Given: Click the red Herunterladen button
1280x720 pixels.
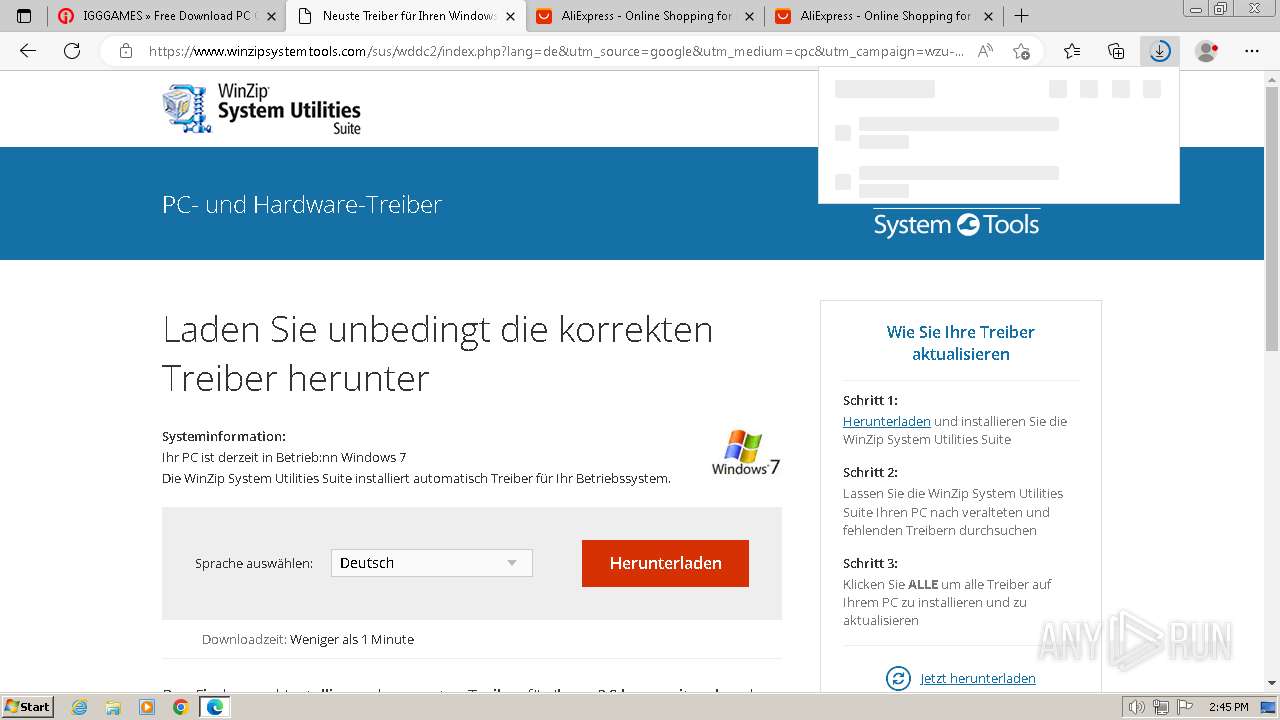Looking at the screenshot, I should tap(665, 563).
